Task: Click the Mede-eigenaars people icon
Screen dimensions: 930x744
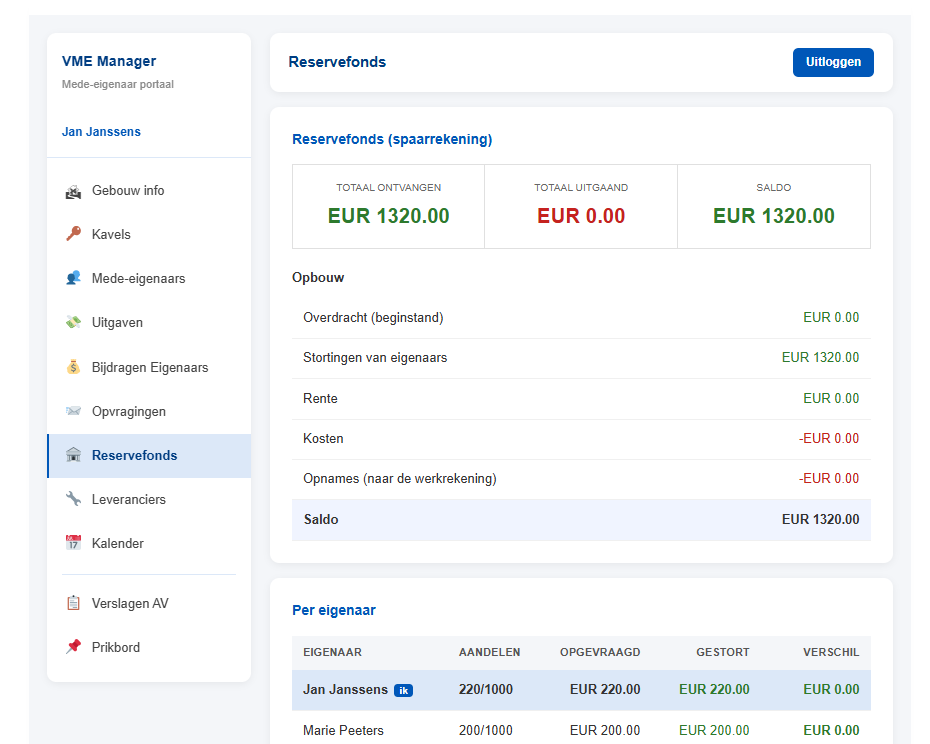Action: click(x=73, y=278)
